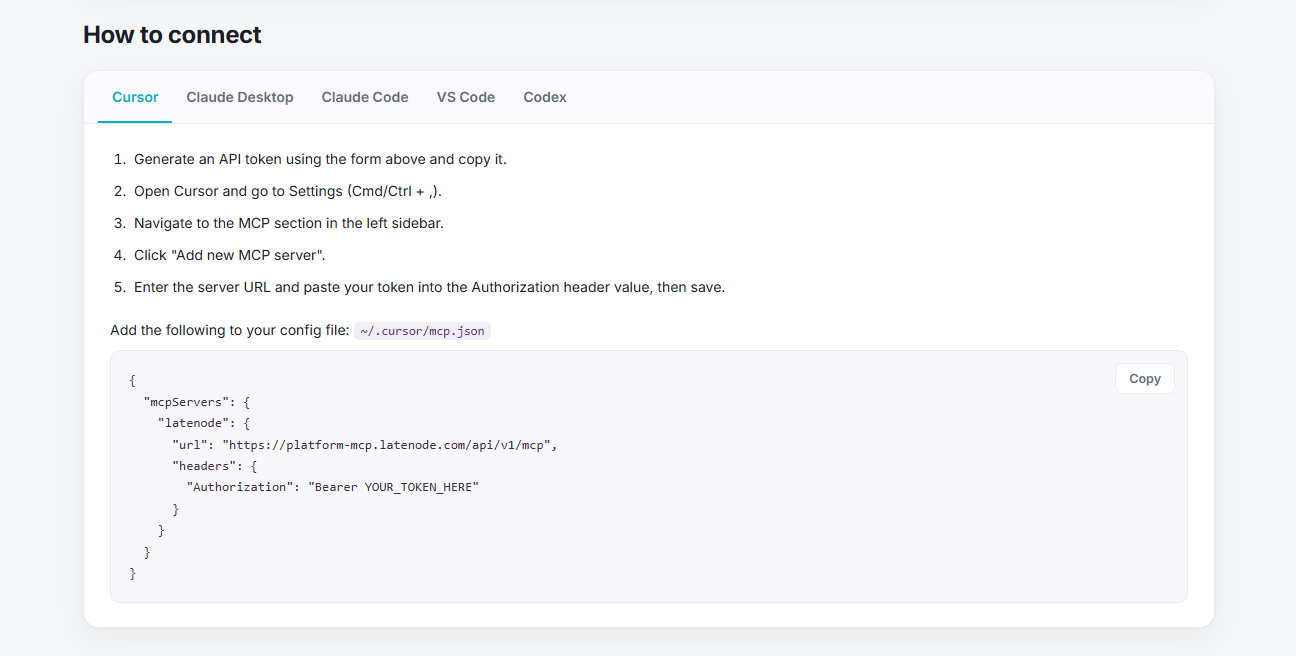The image size is (1296, 656).
Task: Select the Cursor tab
Action: click(x=135, y=97)
